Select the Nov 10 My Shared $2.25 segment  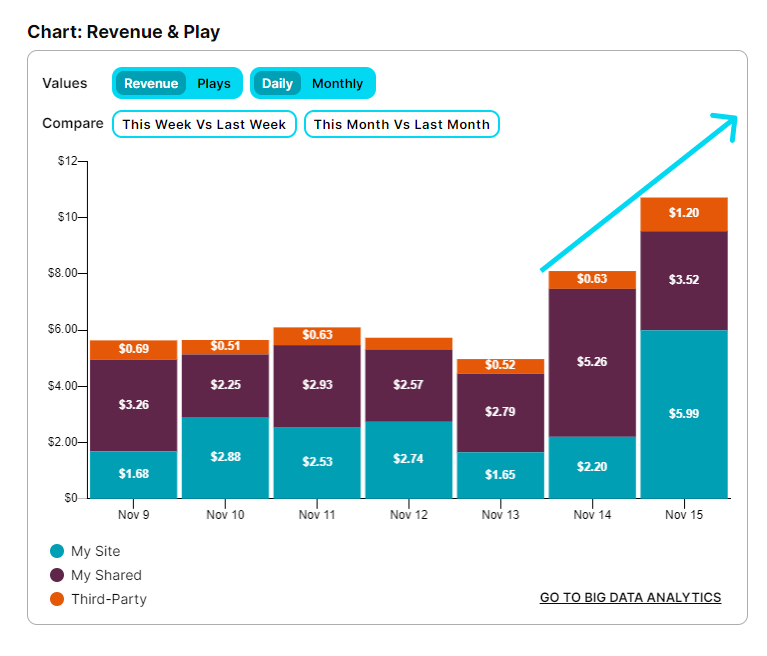[225, 386]
